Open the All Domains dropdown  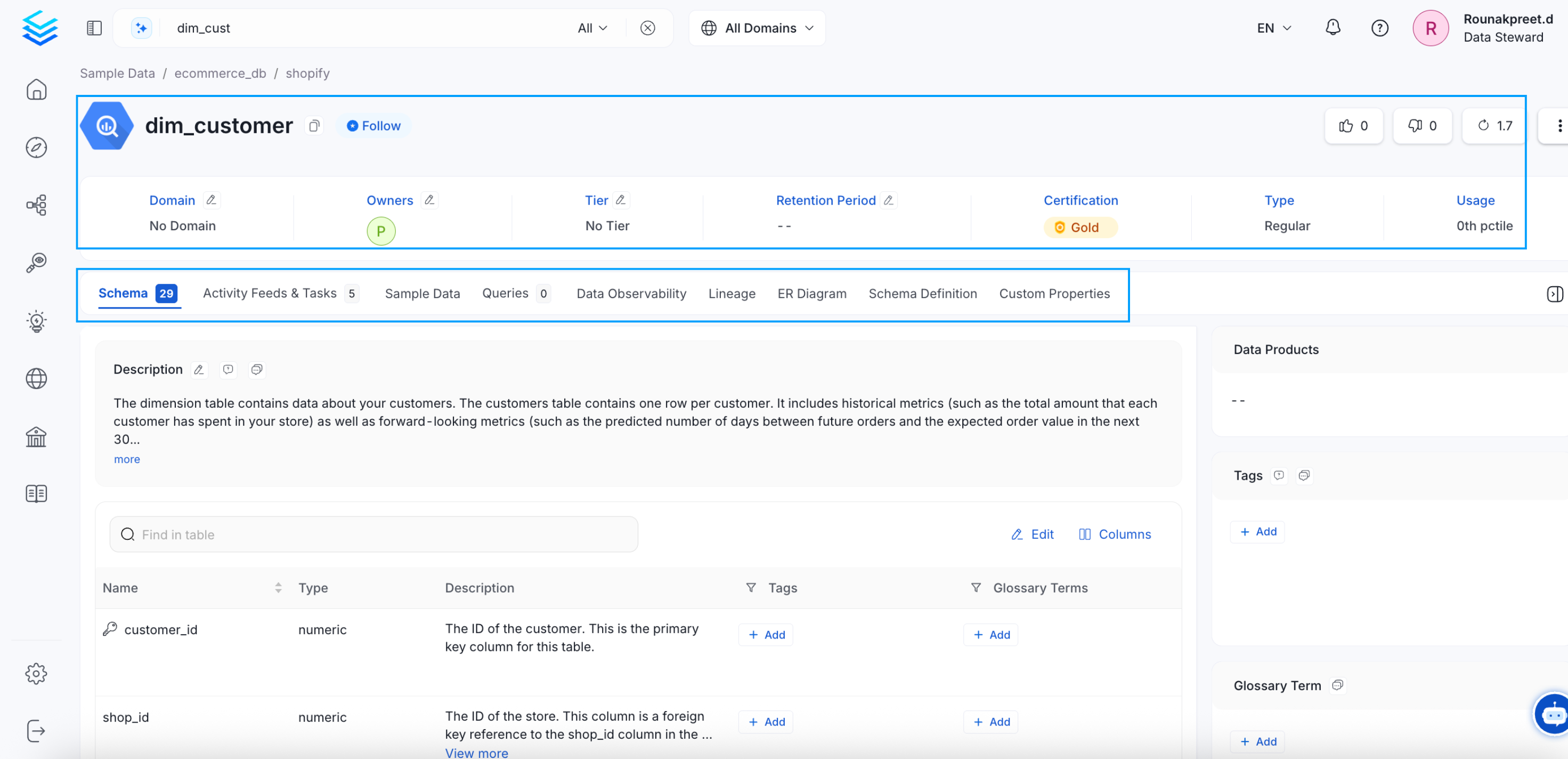pos(757,27)
